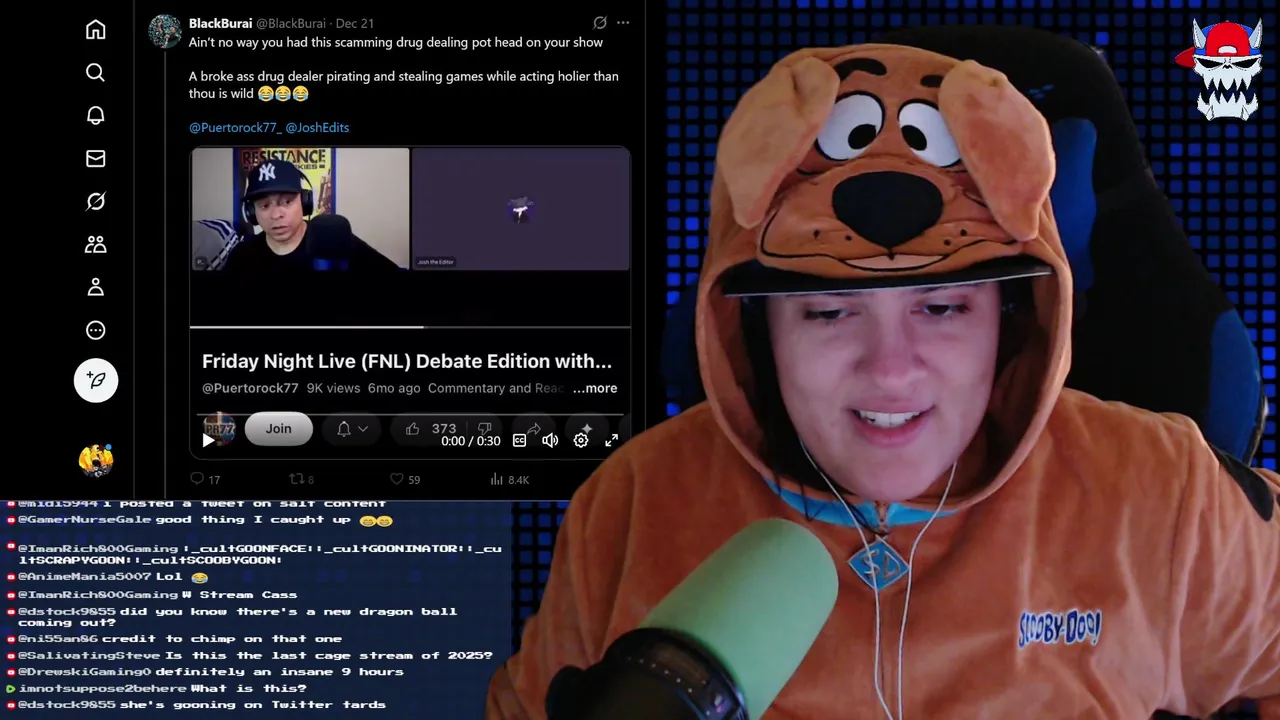Click the Dec 21 tweet date link

point(354,23)
